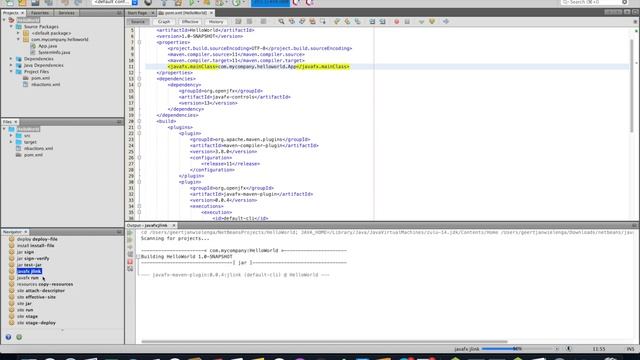Click the top green re-run icon in Output
This screenshot has width=640, height=360.
[x=130, y=233]
